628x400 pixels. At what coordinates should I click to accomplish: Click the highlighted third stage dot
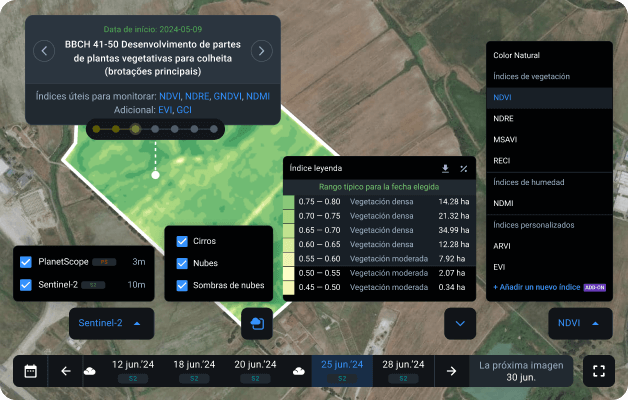[135, 129]
